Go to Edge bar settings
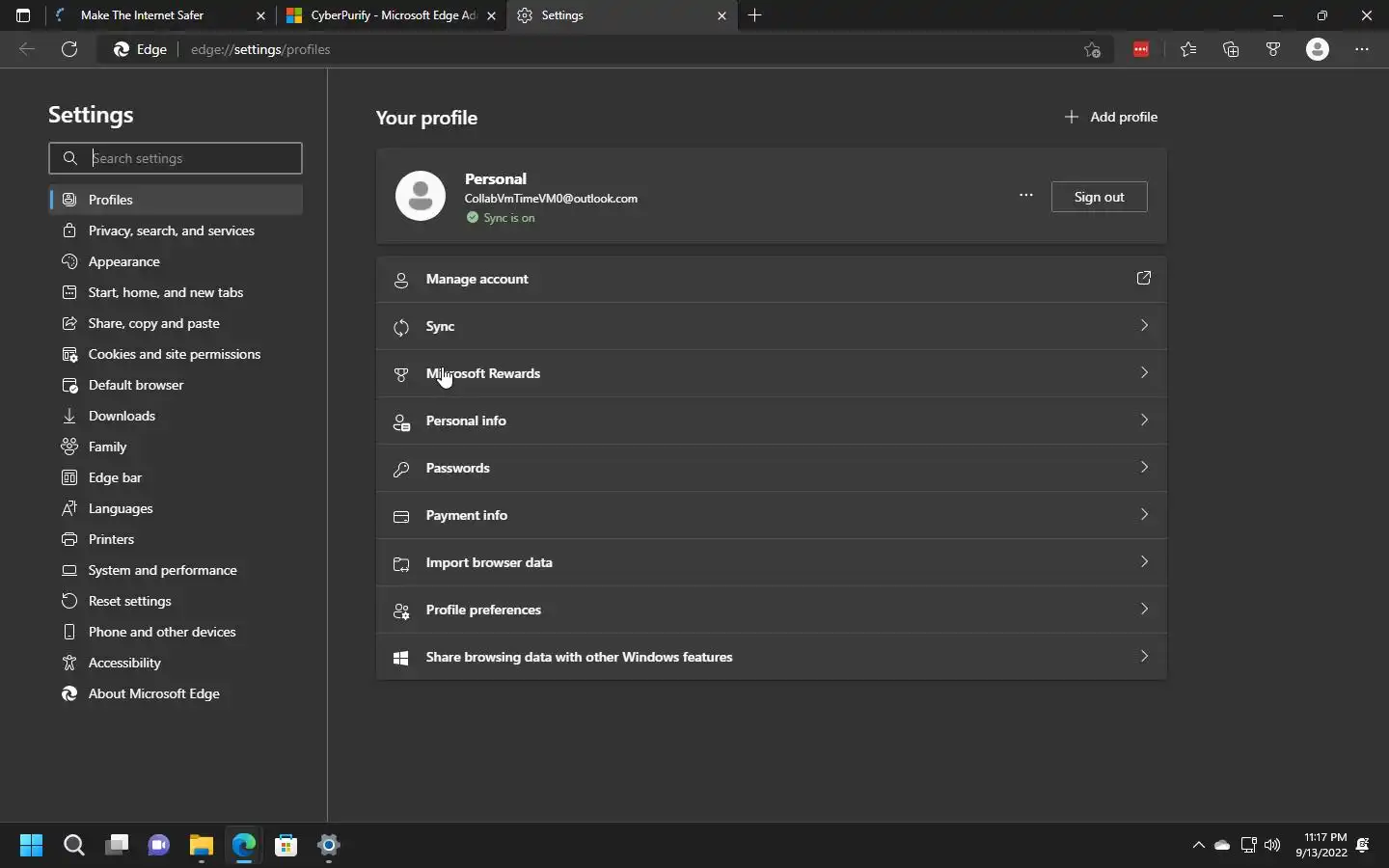 tap(176, 477)
